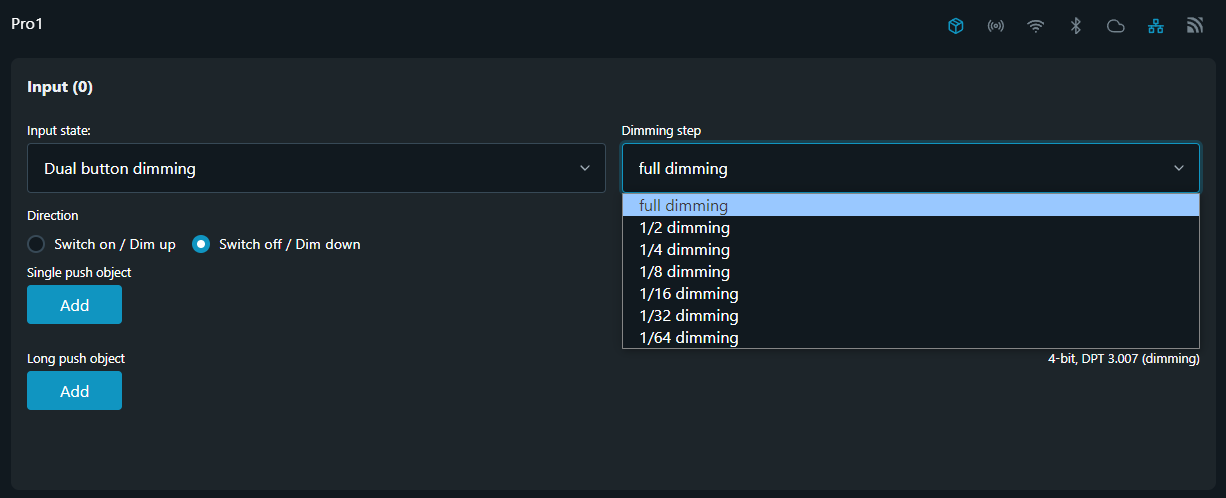Add a Long push object
This screenshot has height=498, width=1226.
point(74,391)
